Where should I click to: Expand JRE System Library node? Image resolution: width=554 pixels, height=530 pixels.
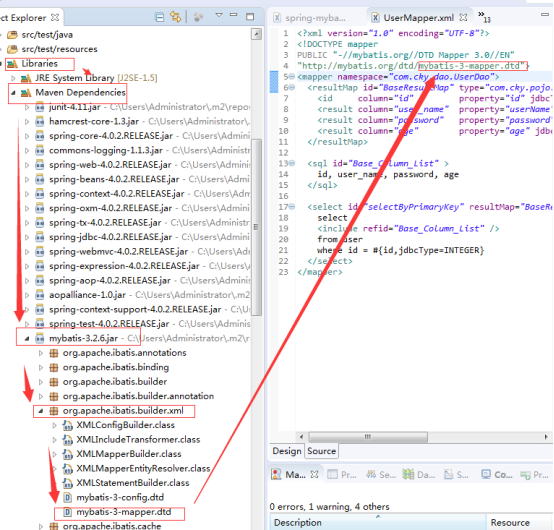tap(13, 78)
